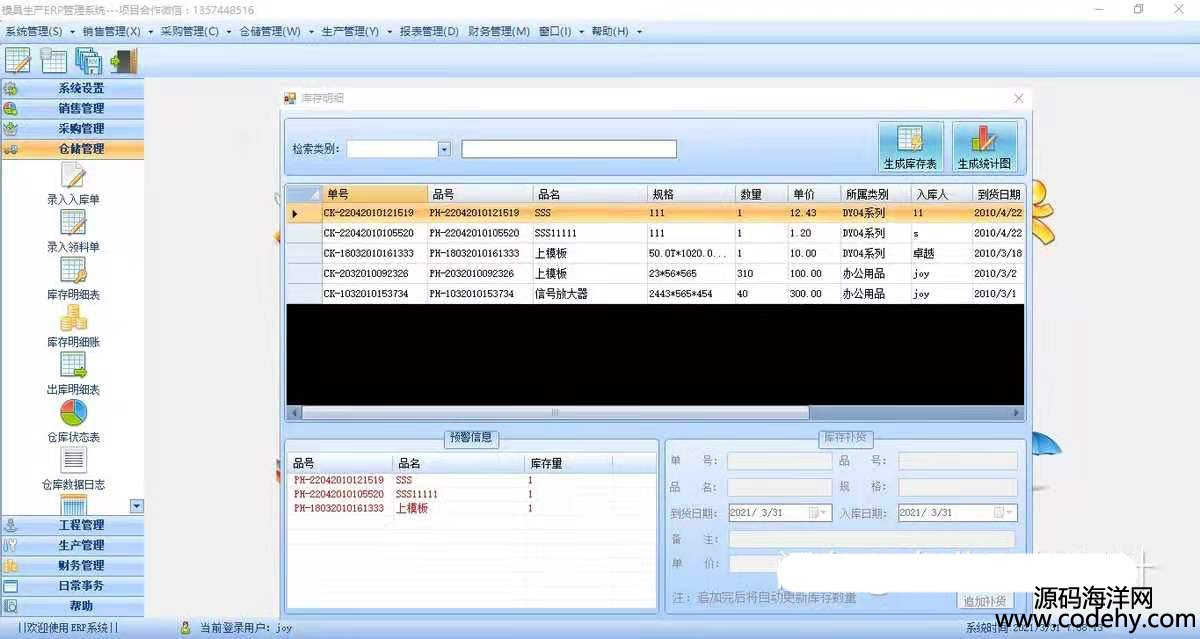Open 录入入库单 sidebar icon

[73, 176]
